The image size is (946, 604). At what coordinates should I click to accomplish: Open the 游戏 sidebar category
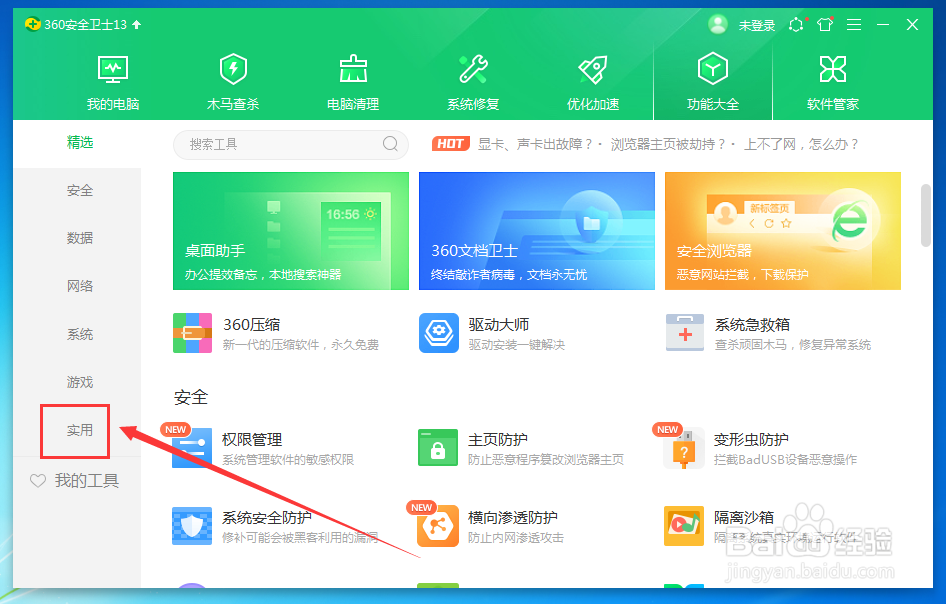[x=80, y=382]
